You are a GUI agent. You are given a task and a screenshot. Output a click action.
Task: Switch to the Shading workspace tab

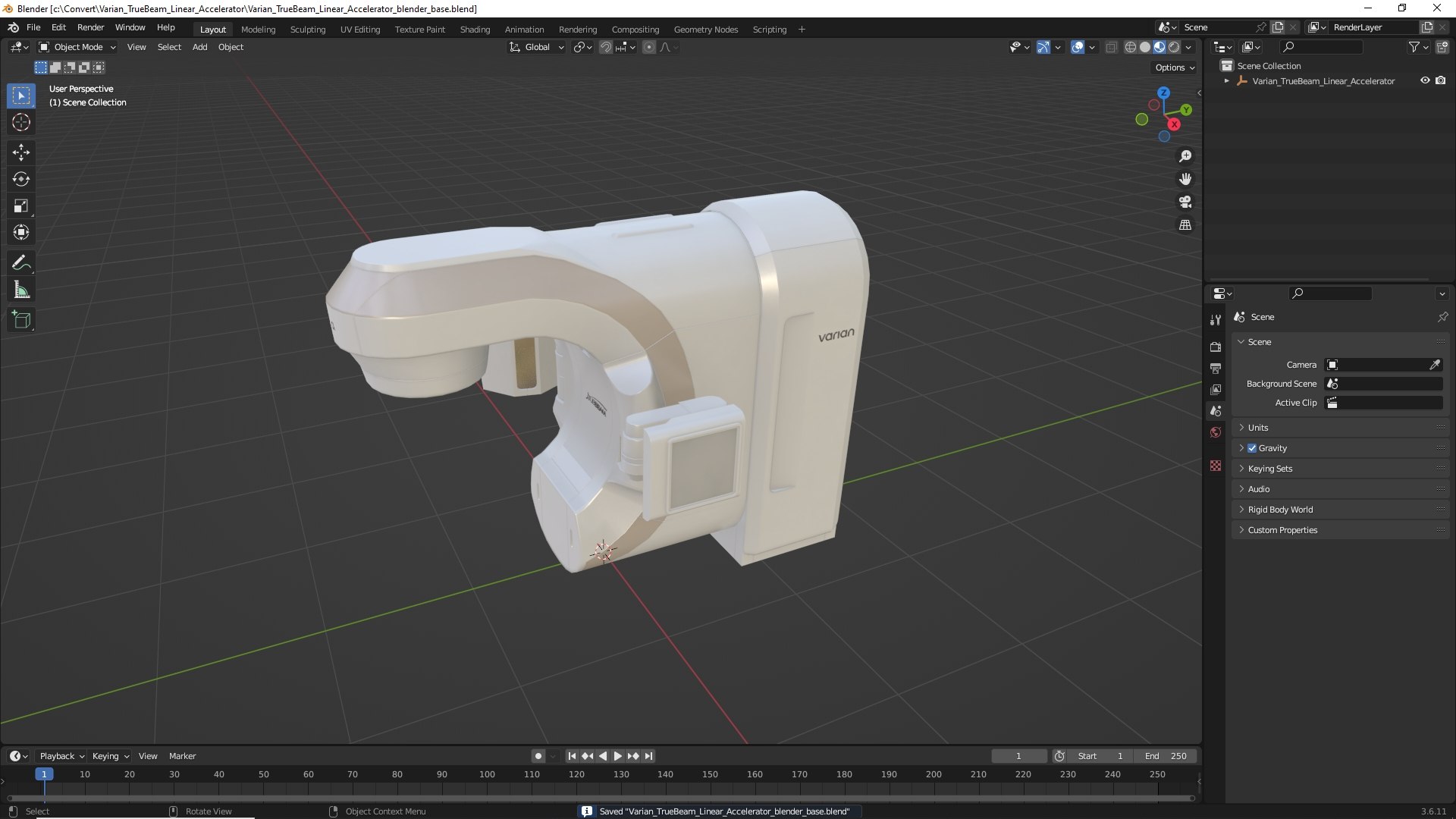point(475,30)
